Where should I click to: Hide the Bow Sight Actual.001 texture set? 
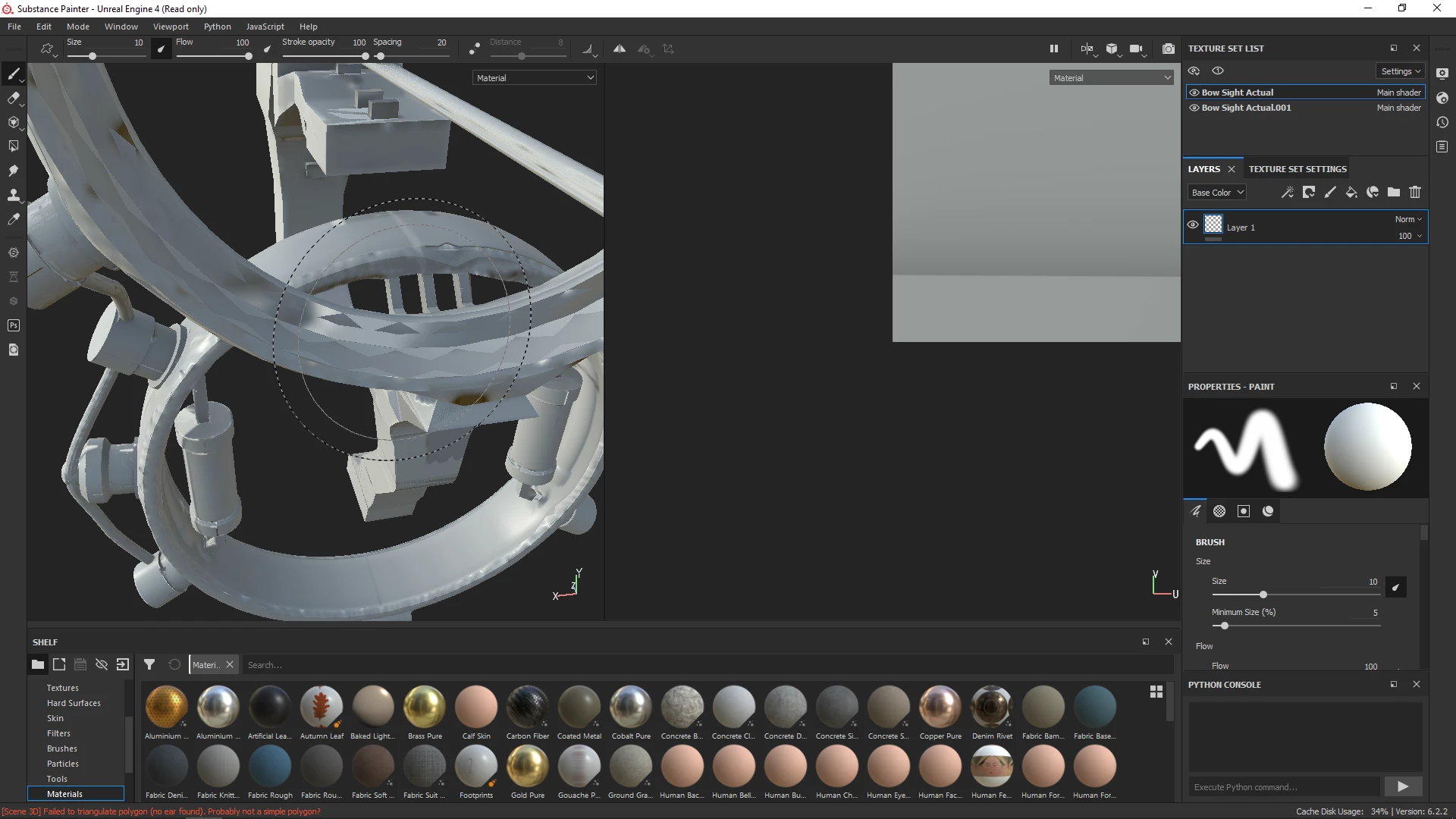[1194, 108]
